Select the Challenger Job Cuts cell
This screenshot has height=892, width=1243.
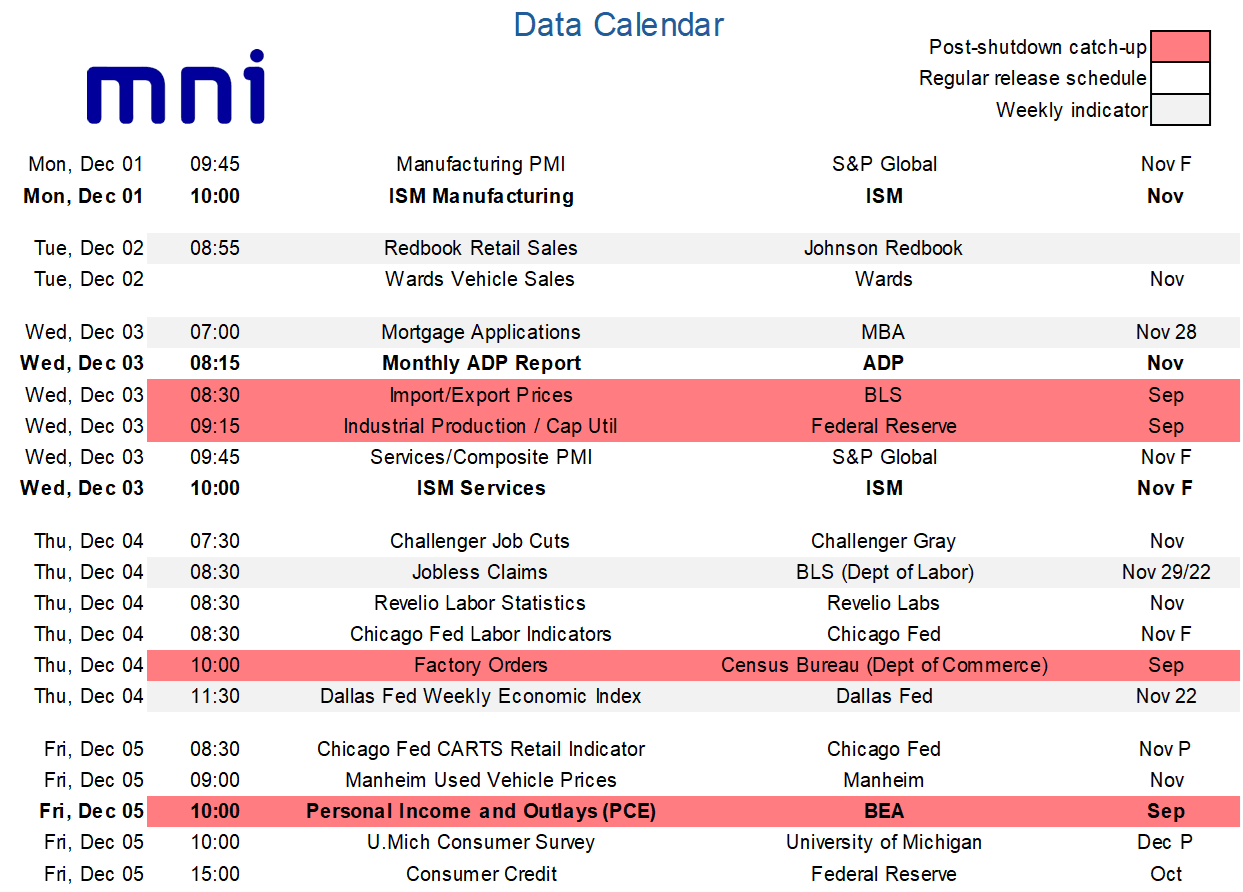tap(480, 541)
